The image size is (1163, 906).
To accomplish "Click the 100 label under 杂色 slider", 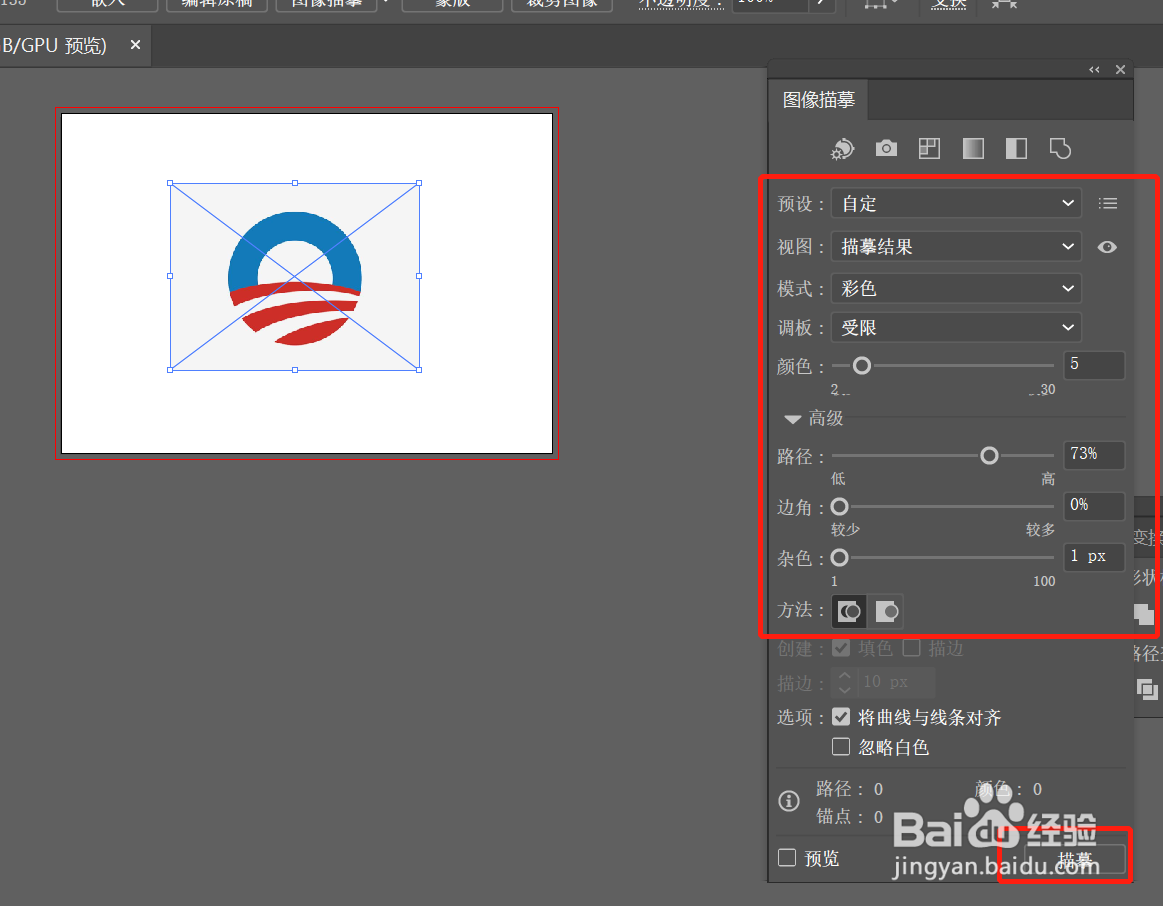I will tap(1044, 581).
